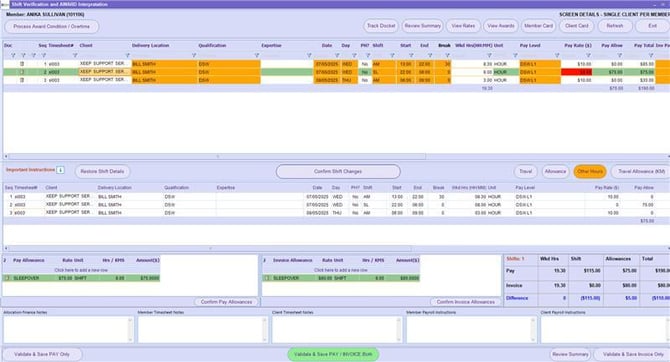The image size is (670, 362).
Task: Open filter icon for Pay Rate ($) column
Action: (588, 56)
